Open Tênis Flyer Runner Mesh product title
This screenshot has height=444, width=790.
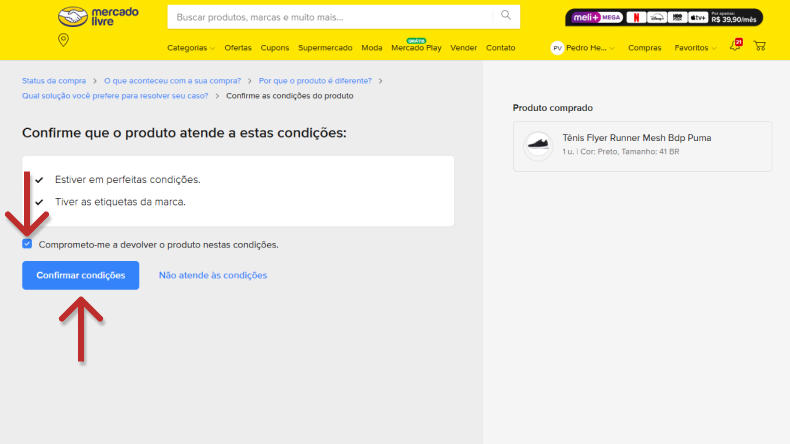tap(637, 138)
